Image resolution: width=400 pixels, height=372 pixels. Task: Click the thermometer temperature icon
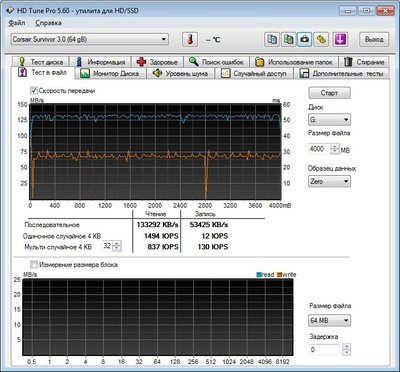[190, 40]
